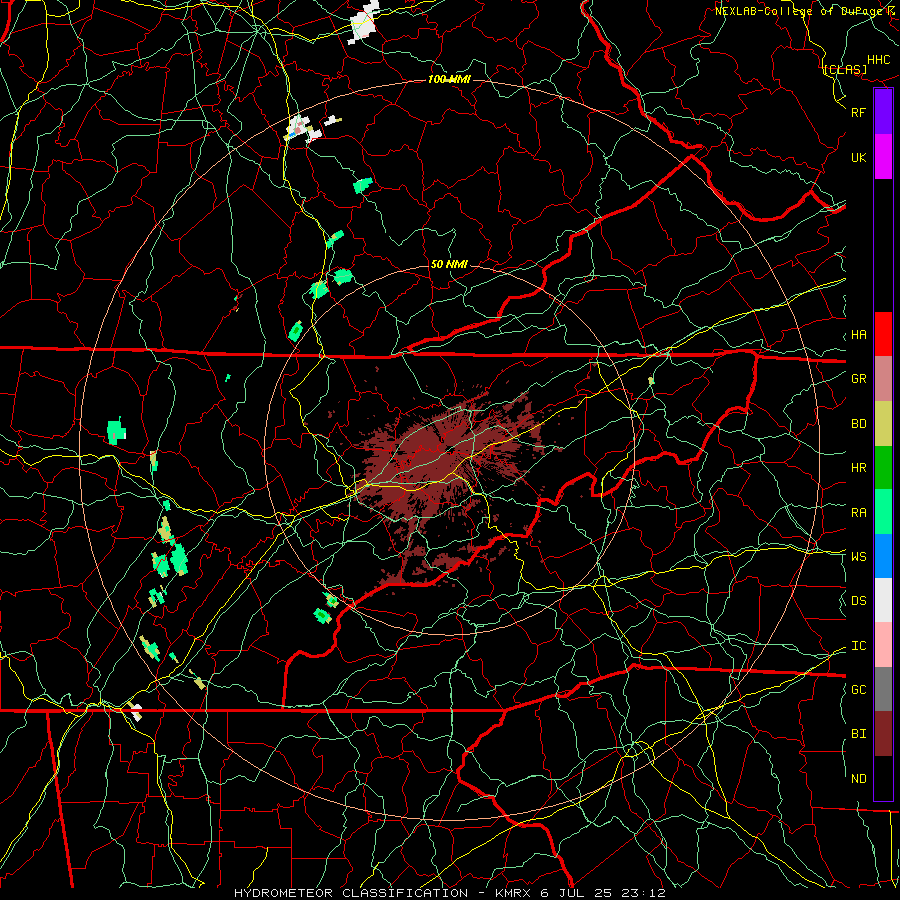The width and height of the screenshot is (900, 900).
Task: Select the GC legend label
Action: (x=859, y=690)
